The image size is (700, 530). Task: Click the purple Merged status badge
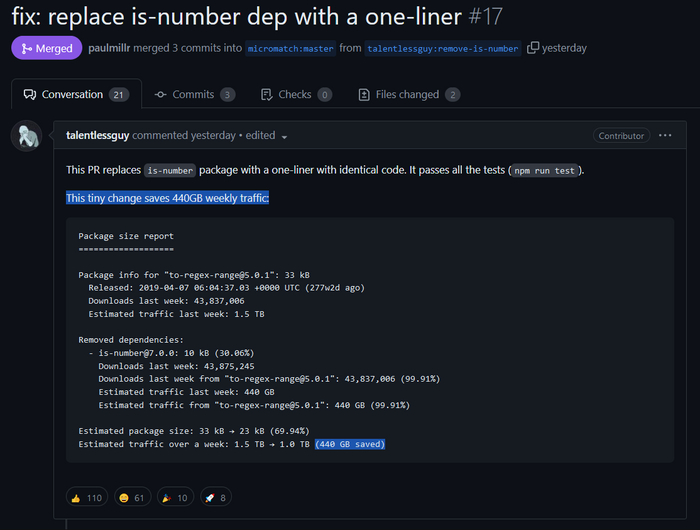pos(46,48)
